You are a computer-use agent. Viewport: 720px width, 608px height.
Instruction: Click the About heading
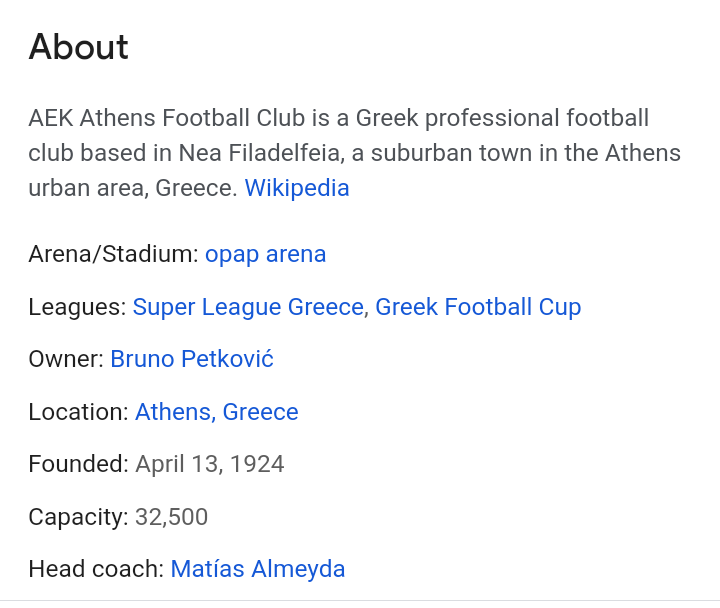79,47
